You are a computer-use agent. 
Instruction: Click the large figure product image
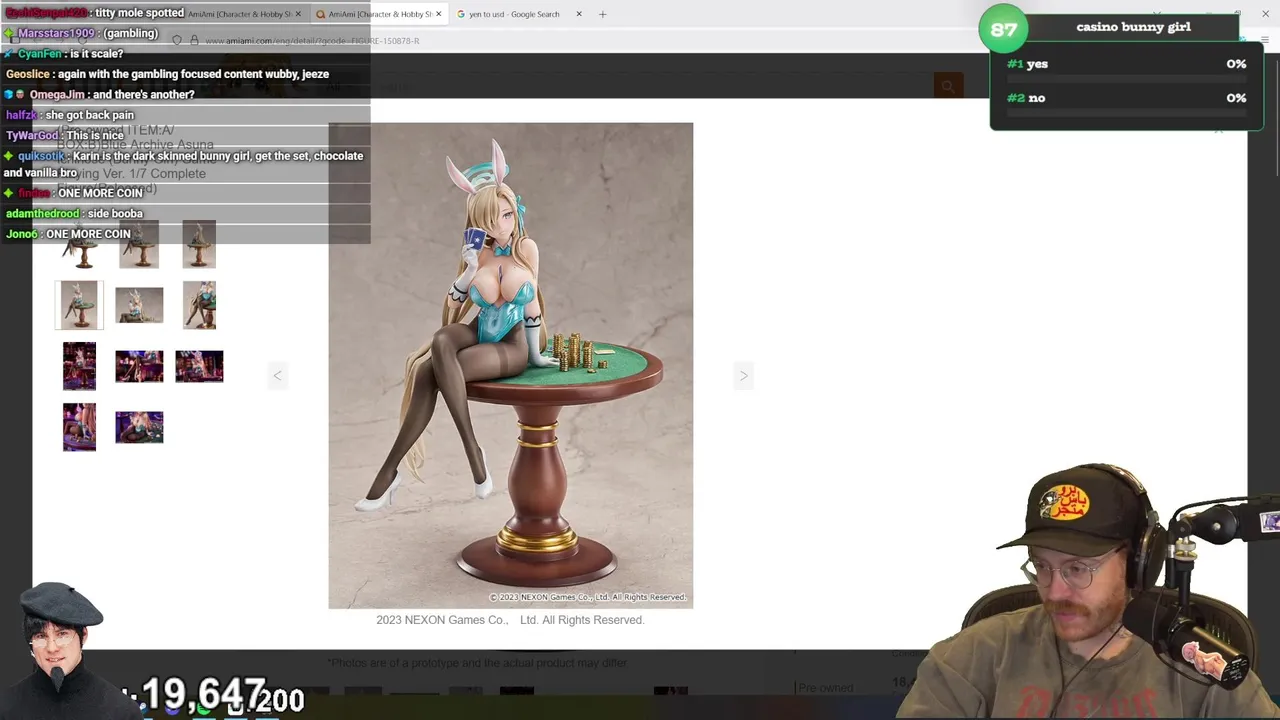click(510, 365)
